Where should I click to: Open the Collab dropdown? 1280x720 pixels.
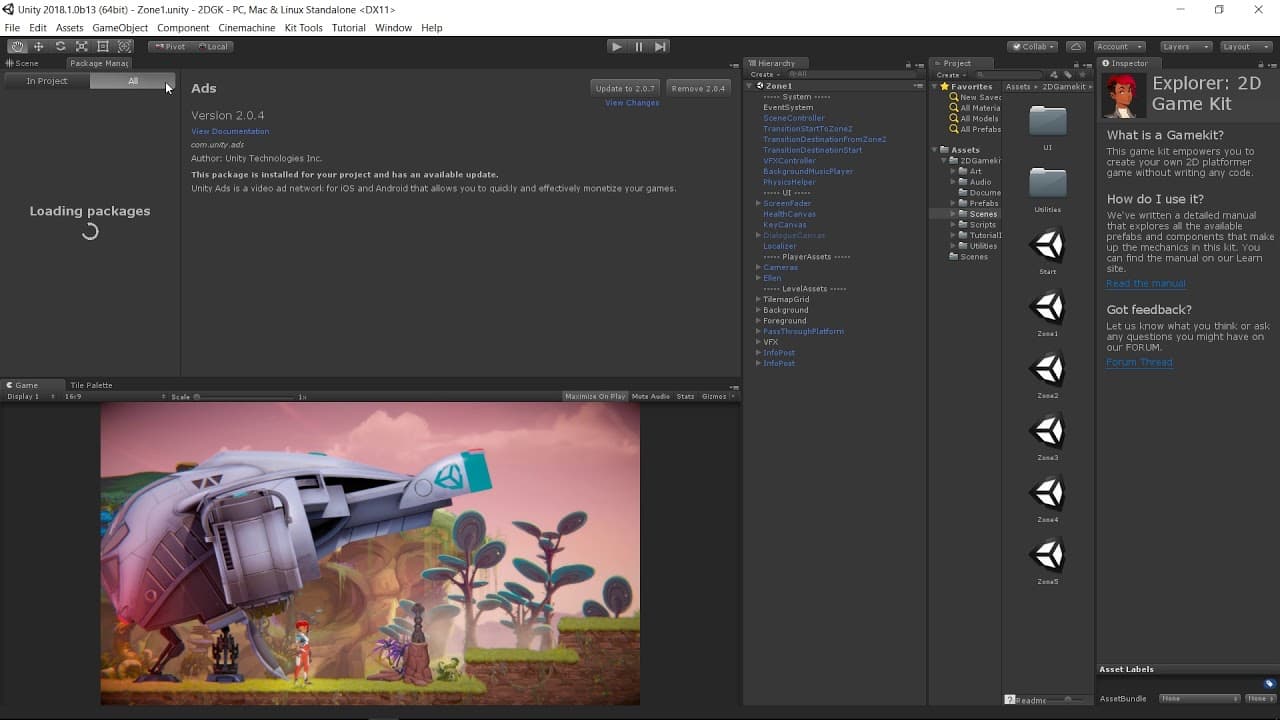click(1033, 46)
